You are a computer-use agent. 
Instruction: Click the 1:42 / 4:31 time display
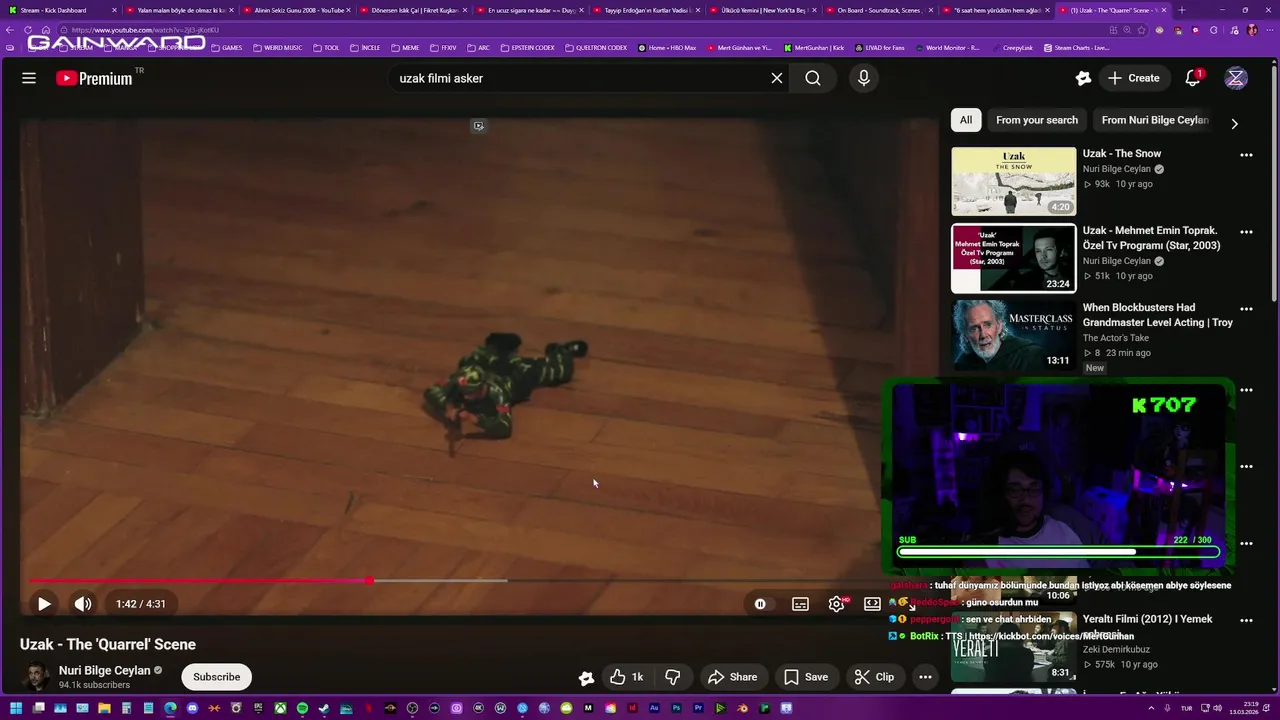click(141, 604)
